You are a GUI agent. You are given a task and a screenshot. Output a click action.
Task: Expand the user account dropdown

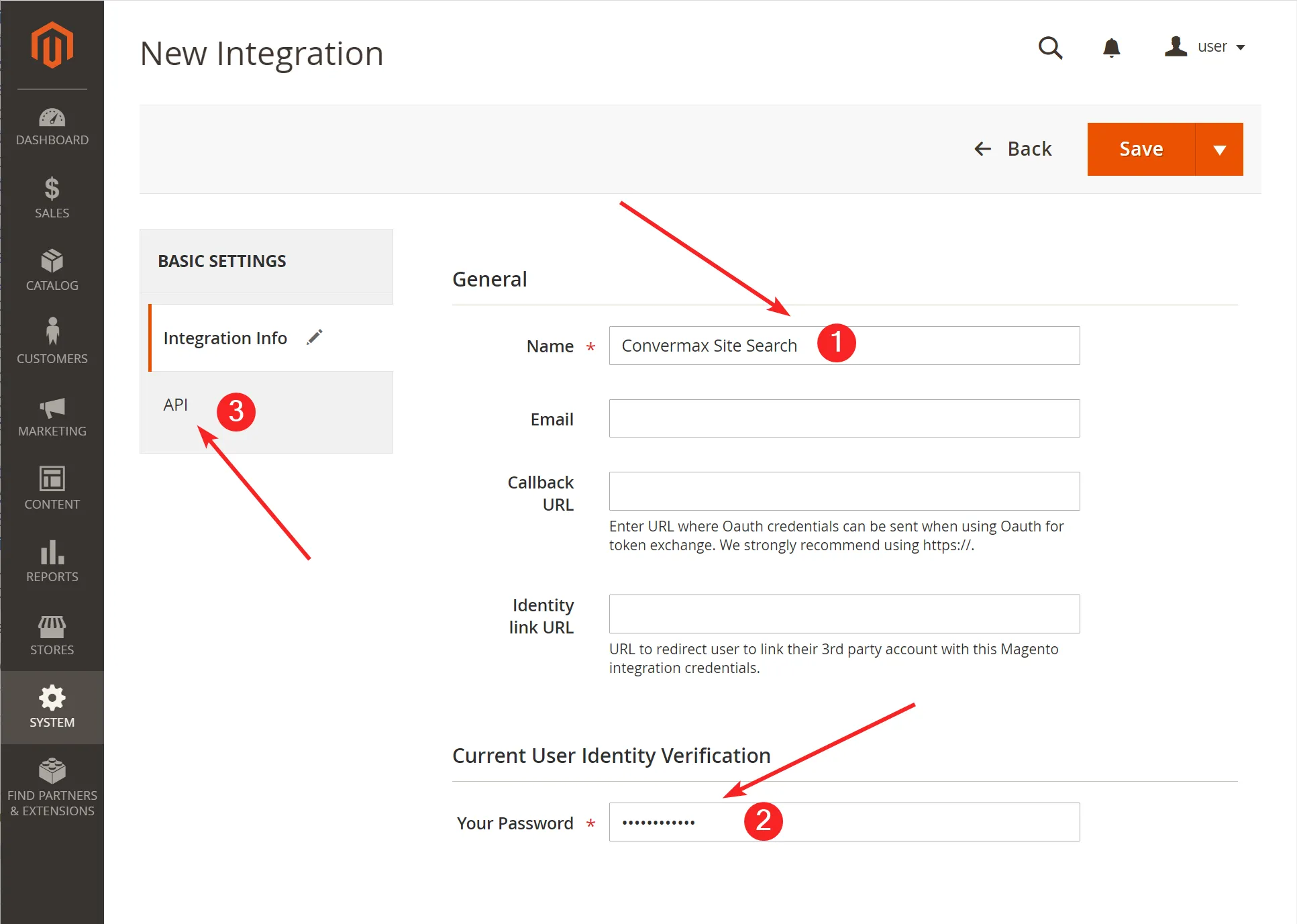pos(1206,47)
